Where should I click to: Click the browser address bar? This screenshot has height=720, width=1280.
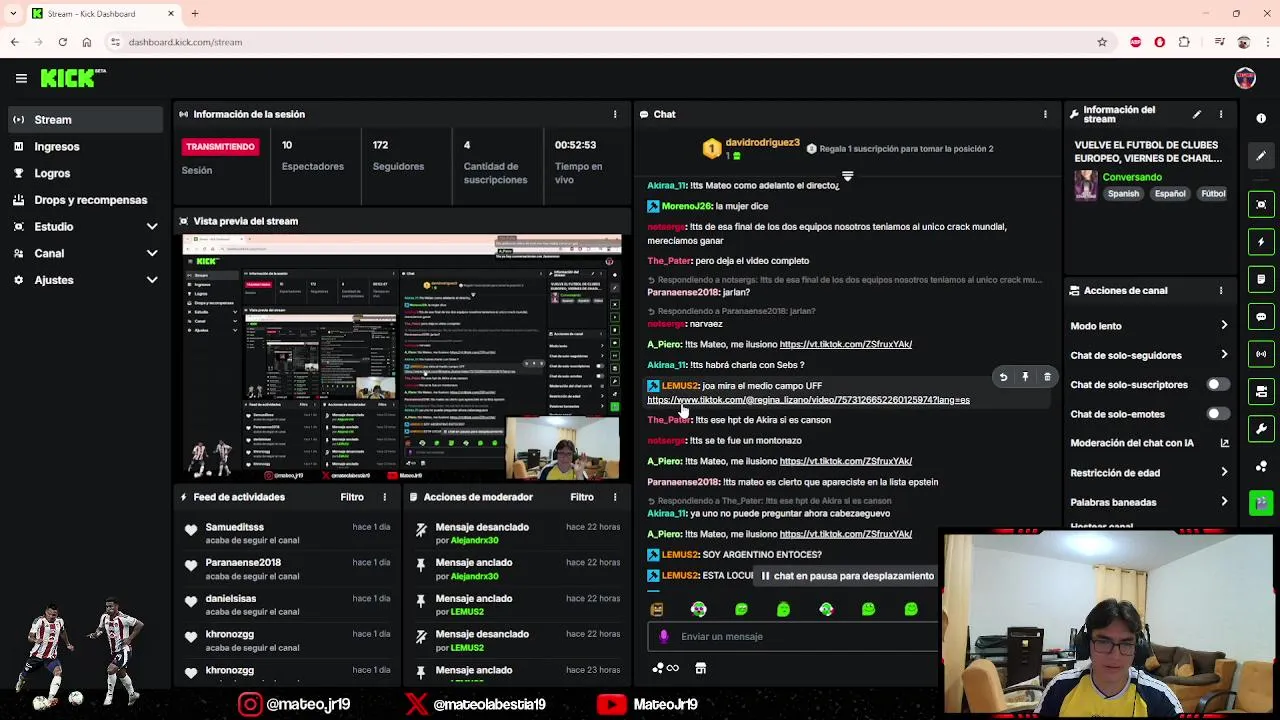click(600, 42)
